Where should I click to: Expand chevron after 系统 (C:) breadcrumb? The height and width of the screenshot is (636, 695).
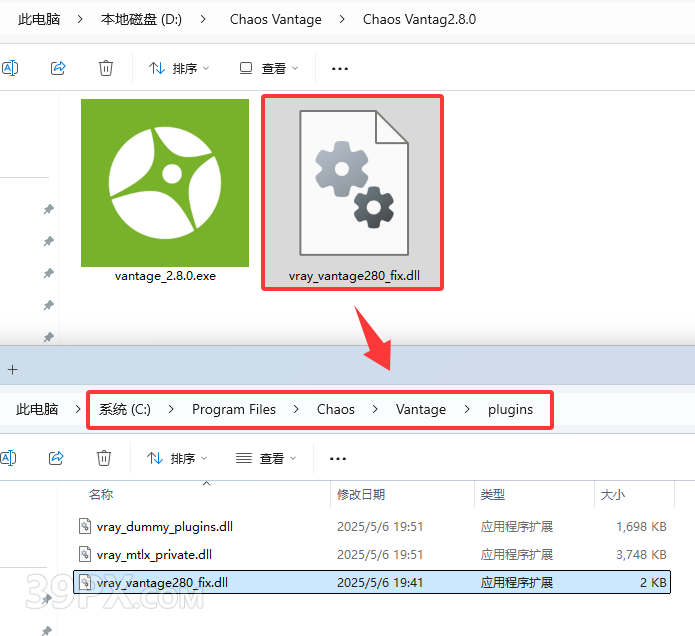coord(171,409)
